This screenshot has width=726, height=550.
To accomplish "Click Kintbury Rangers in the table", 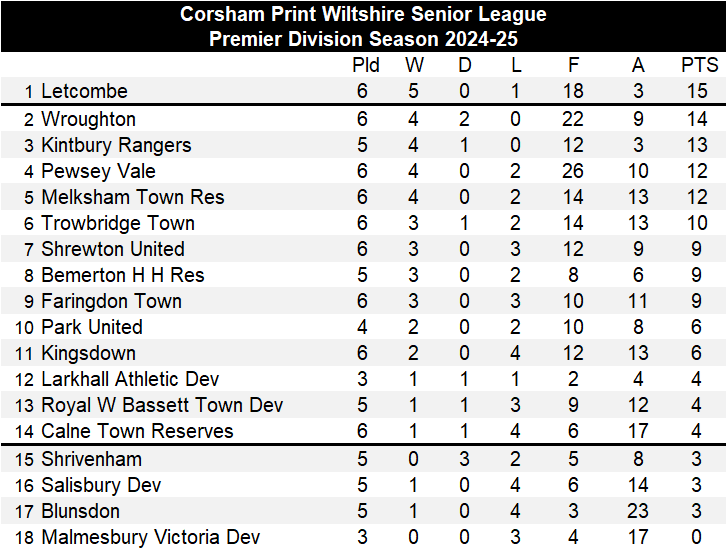I will pos(116,145).
